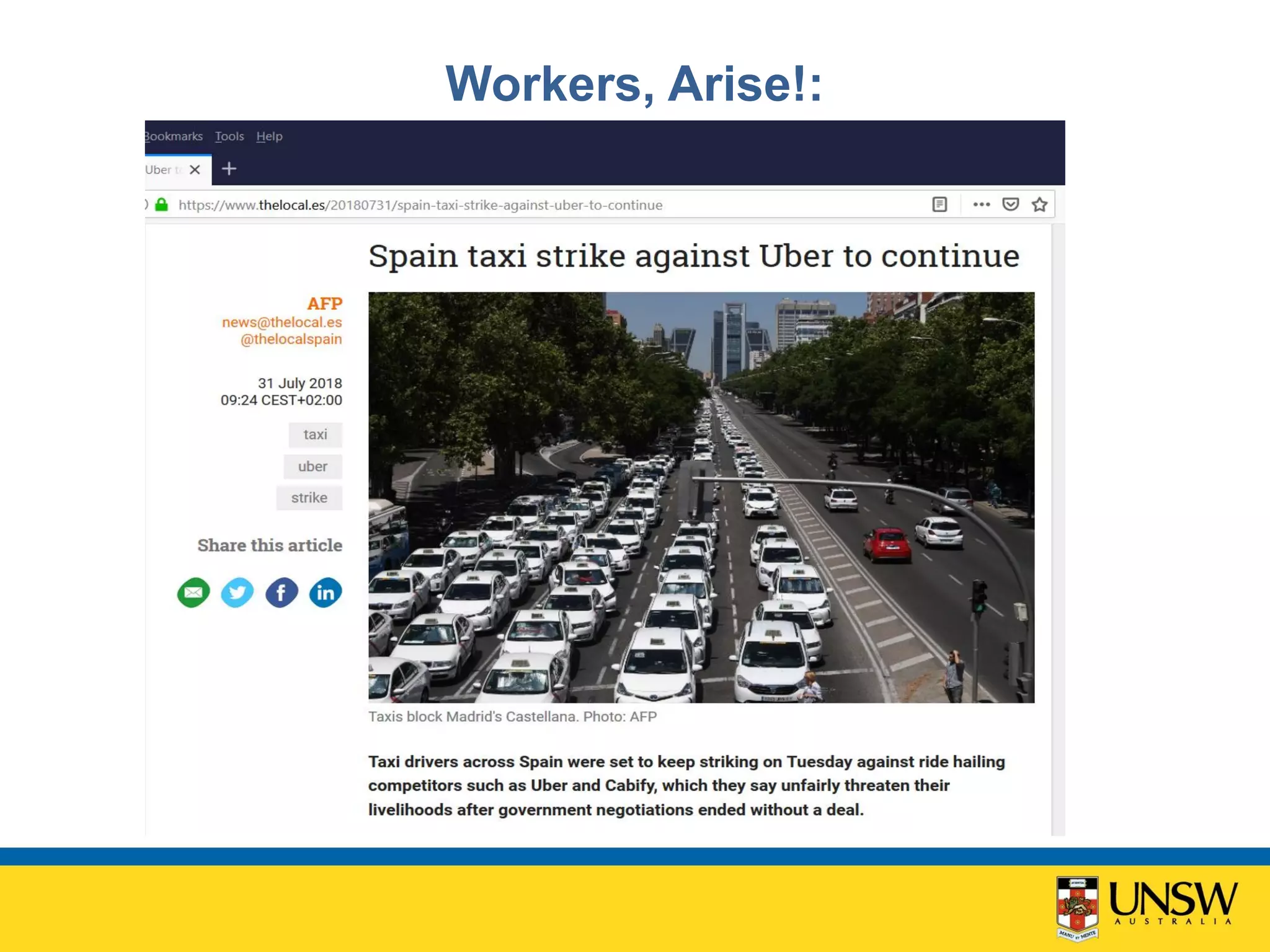This screenshot has height=952, width=1270.
Task: Click the 09:24 CEST+02:00 time text
Action: [282, 400]
